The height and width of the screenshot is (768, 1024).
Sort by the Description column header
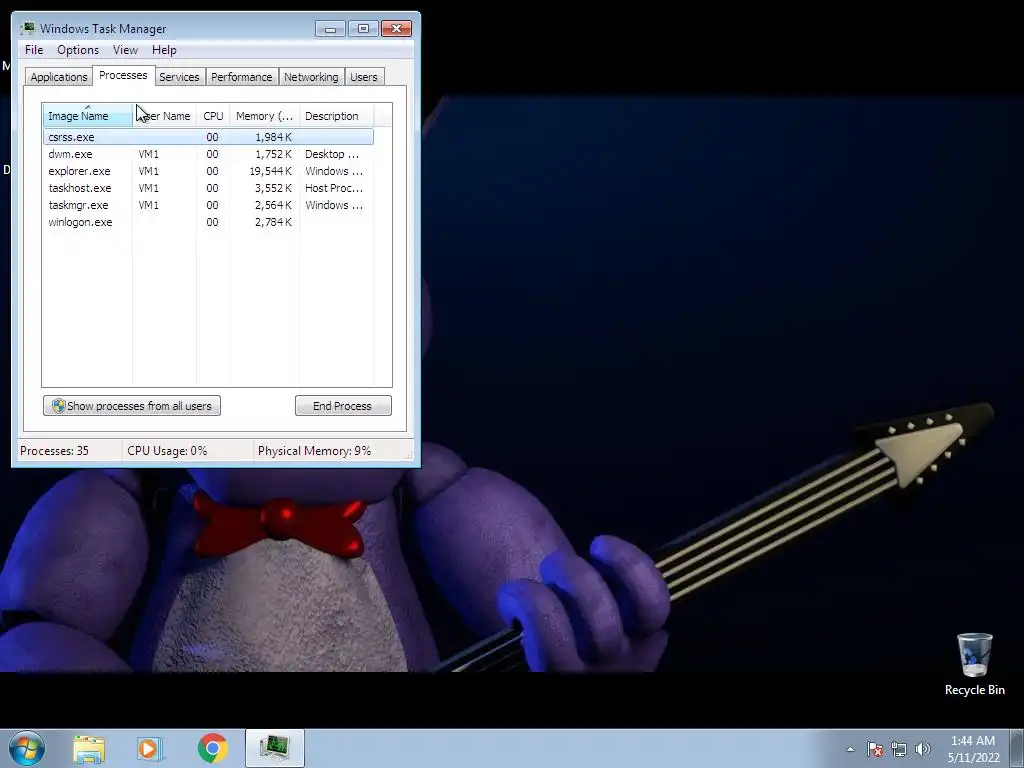pyautogui.click(x=336, y=116)
